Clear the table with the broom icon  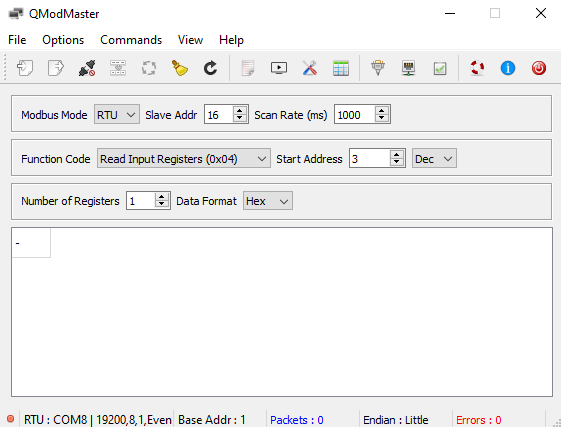coord(180,68)
